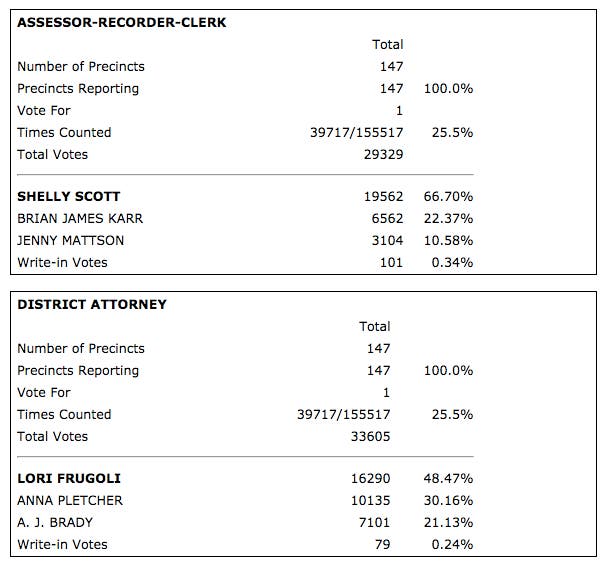Click the ANNA PLETCHER row label
The width and height of the screenshot is (606, 568).
pyautogui.click(x=70, y=500)
